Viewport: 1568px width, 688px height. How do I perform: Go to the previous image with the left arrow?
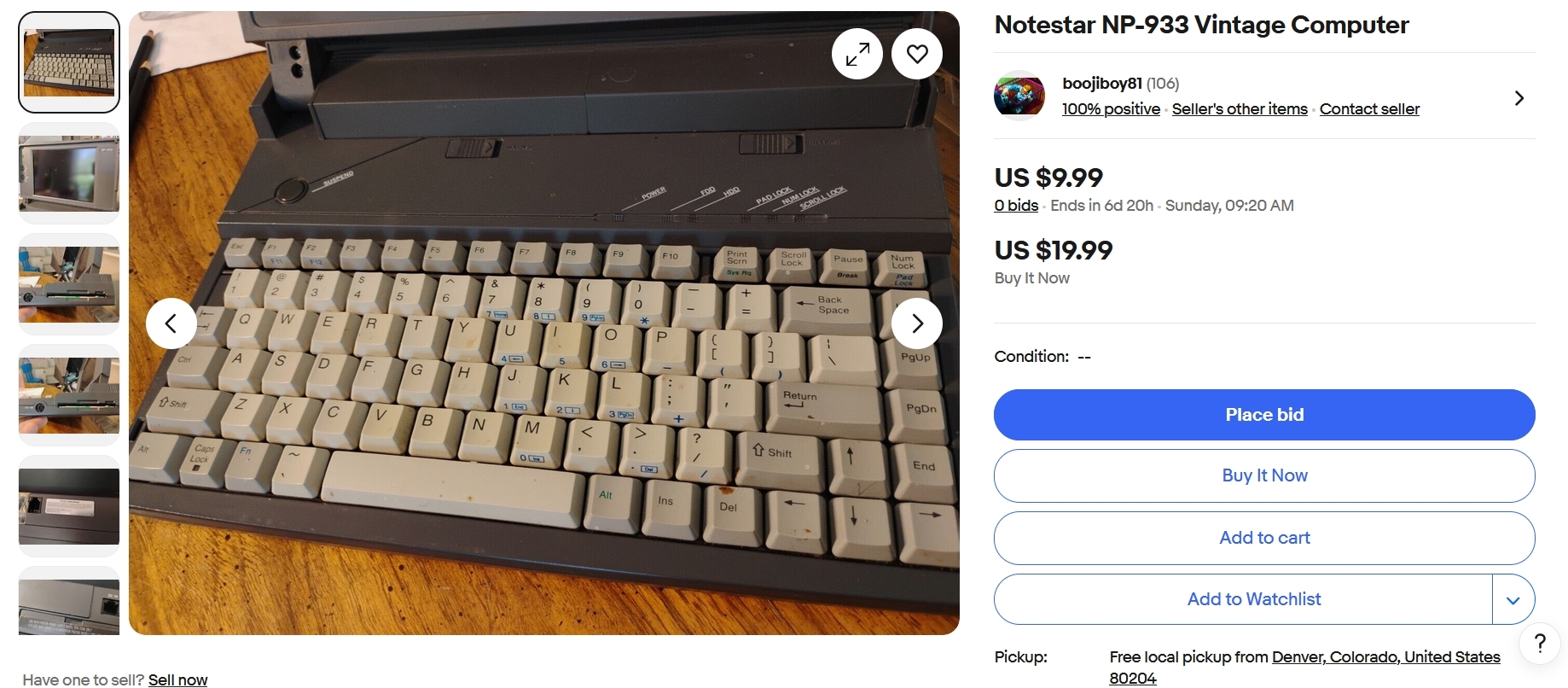(171, 324)
